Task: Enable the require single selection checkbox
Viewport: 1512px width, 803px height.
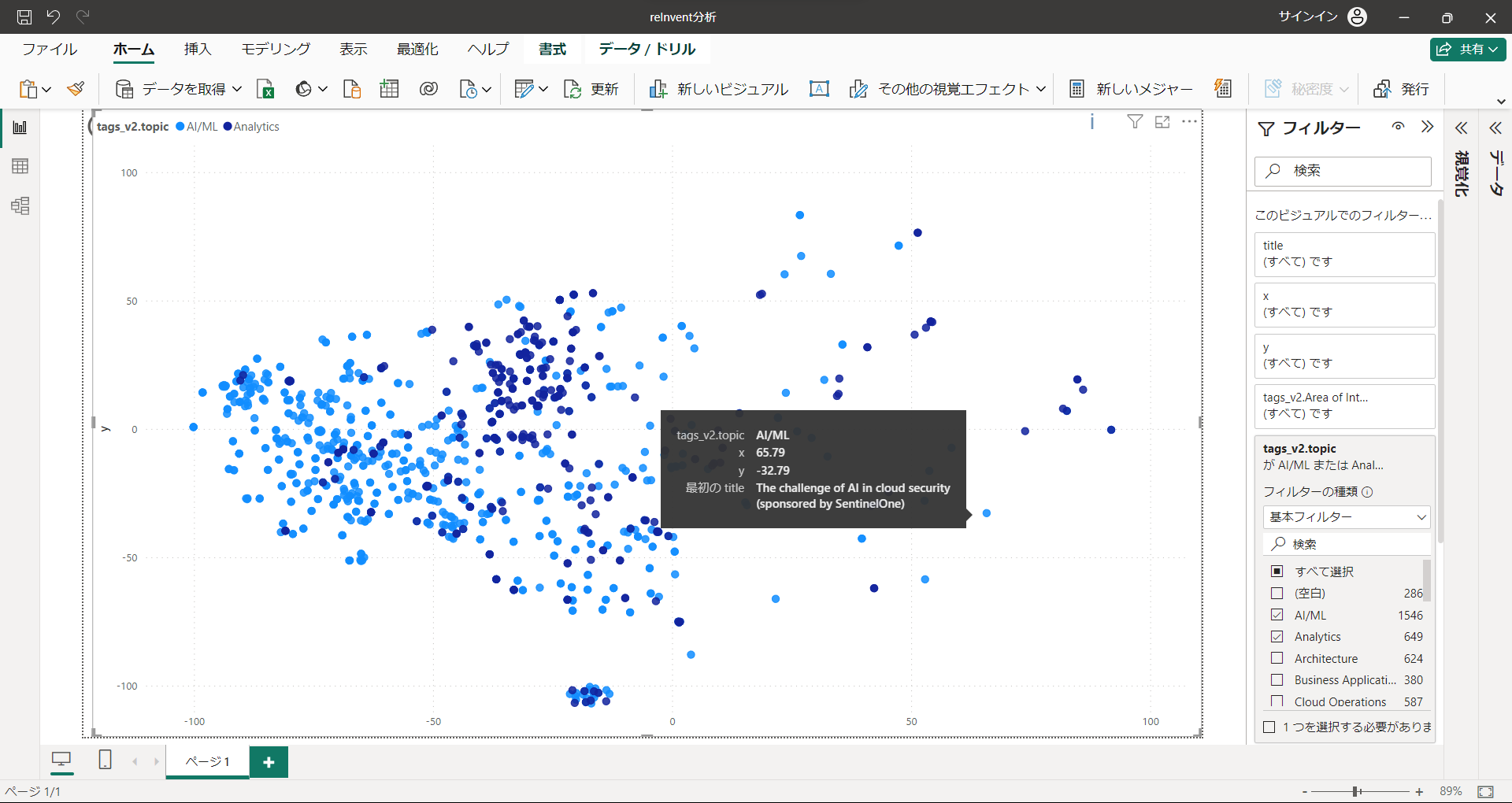Action: (x=1269, y=727)
